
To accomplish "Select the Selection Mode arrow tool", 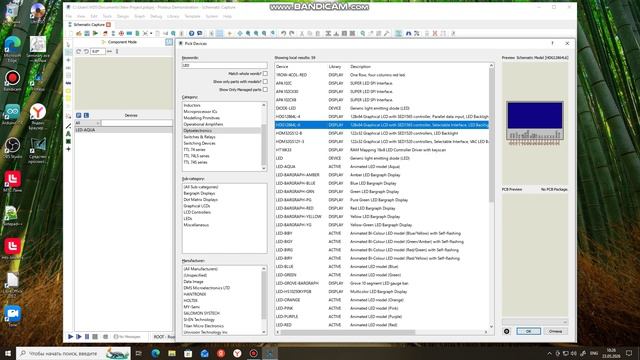I will pyautogui.click(x=68, y=44).
